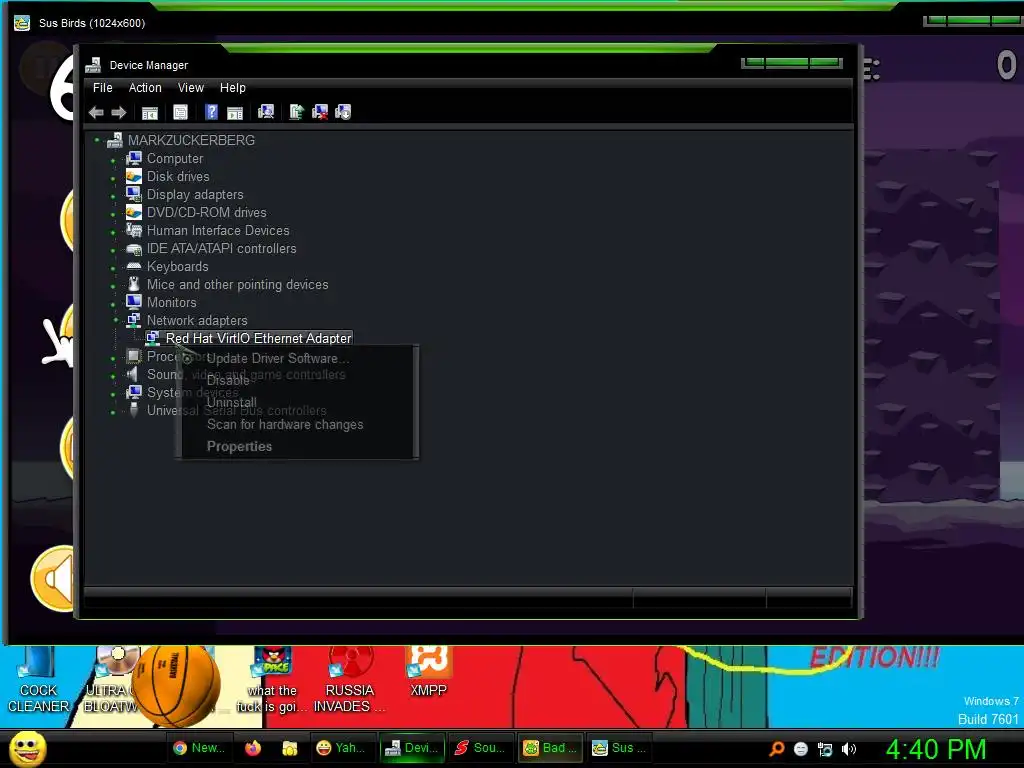This screenshot has width=1024, height=768.
Task: Expand the Display adapters category
Action: 114,196
